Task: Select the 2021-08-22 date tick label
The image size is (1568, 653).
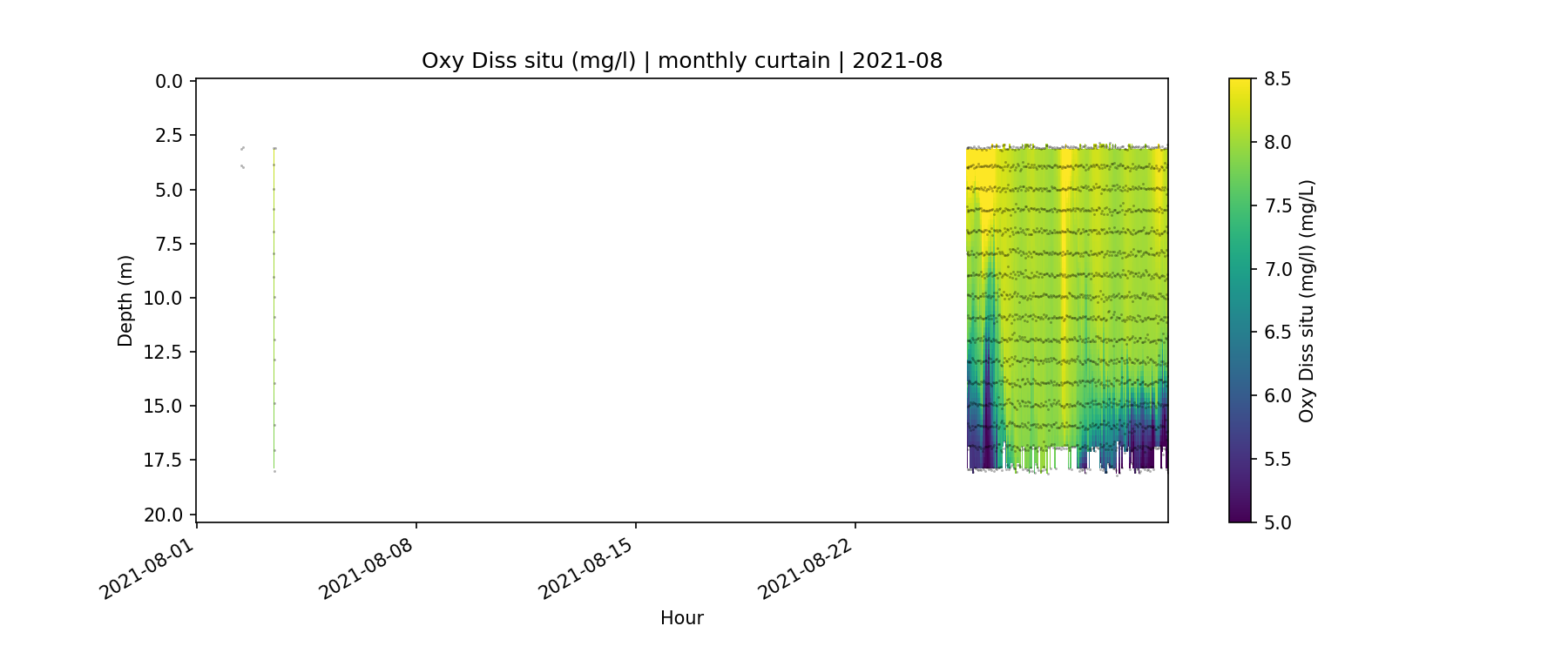Action: [805, 569]
